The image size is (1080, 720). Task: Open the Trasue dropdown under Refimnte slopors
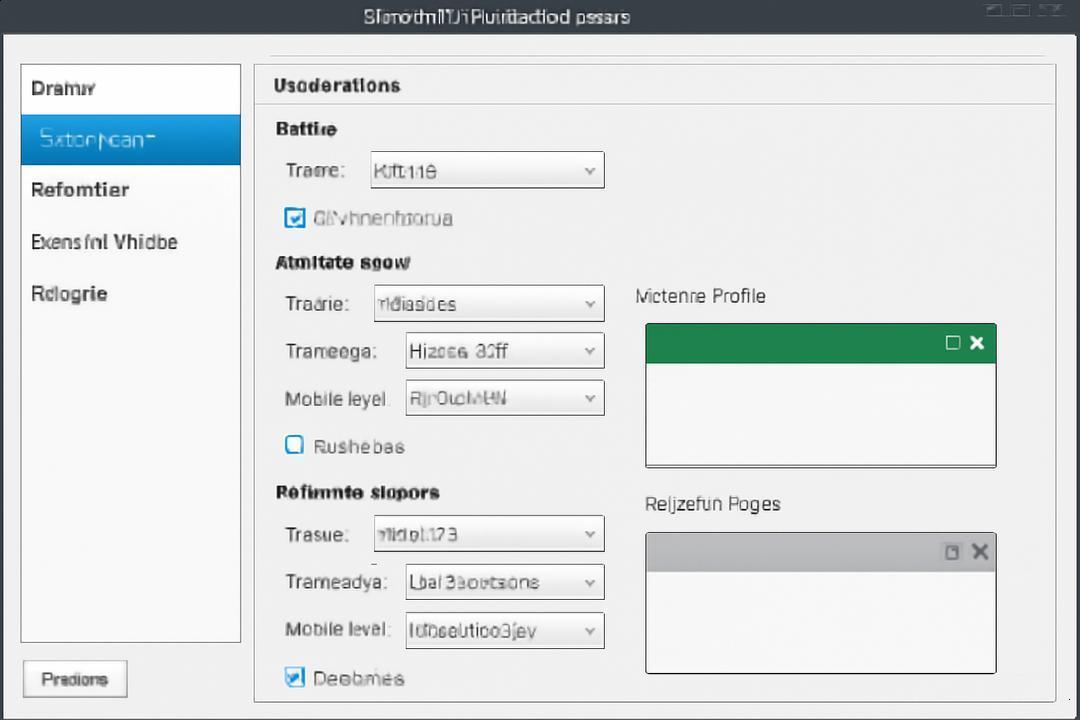coord(489,534)
